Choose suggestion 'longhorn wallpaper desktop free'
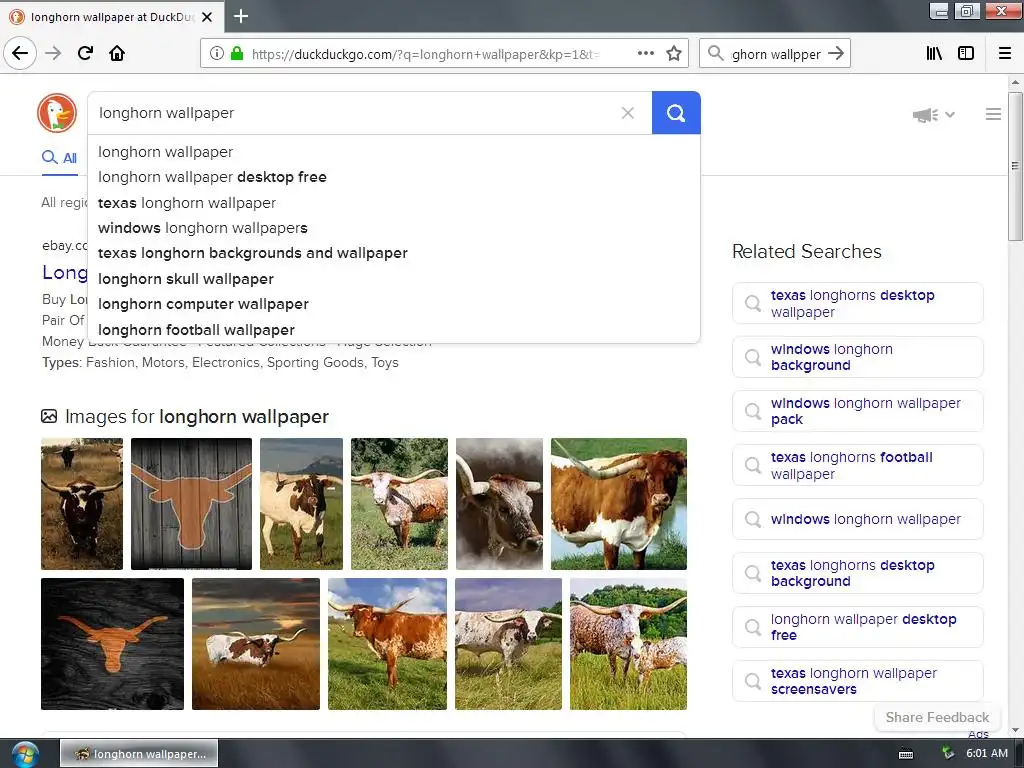 pos(394,177)
